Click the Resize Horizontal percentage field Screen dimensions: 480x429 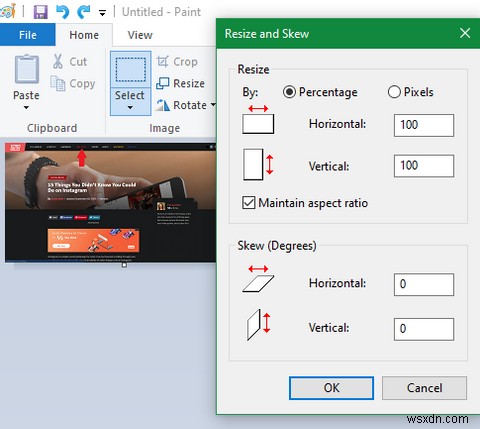[424, 125]
